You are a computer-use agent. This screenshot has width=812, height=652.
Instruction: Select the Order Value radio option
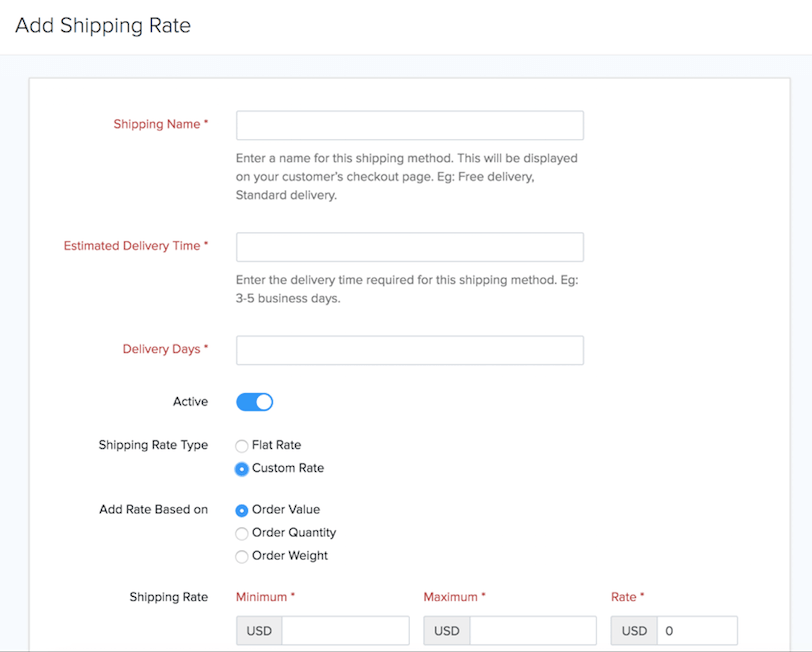[241, 510]
